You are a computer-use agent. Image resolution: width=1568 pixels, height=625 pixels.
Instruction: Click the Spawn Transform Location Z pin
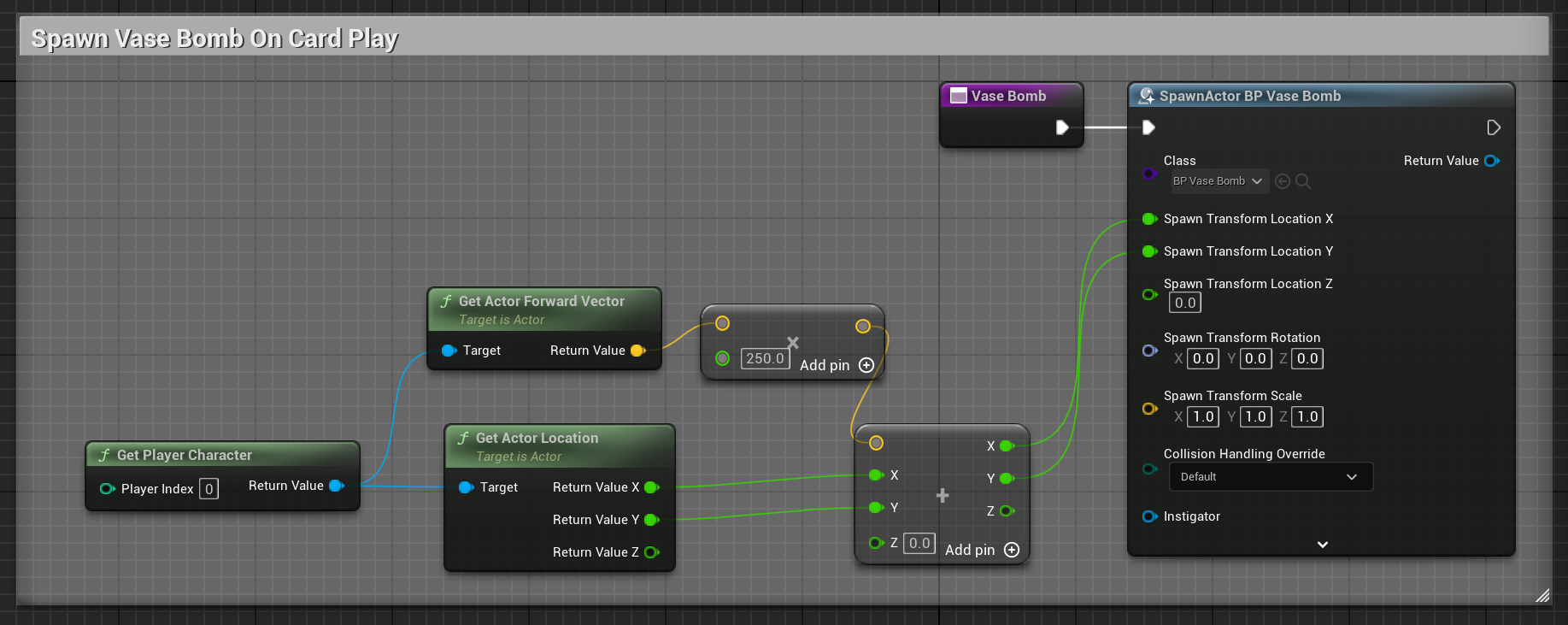coord(1149,295)
